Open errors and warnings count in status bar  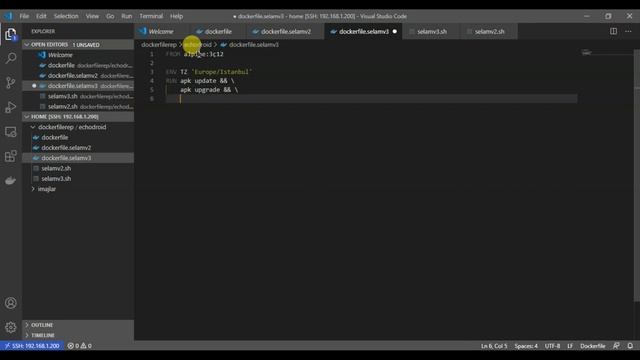(80, 346)
